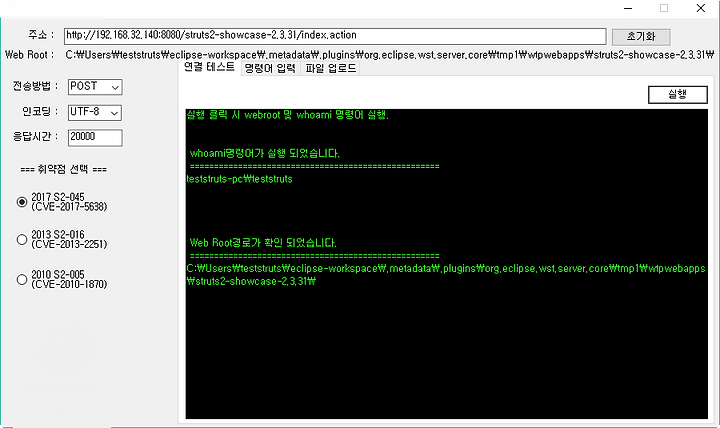The image size is (720, 428).
Task: Minimize the application window
Action: 628,8
